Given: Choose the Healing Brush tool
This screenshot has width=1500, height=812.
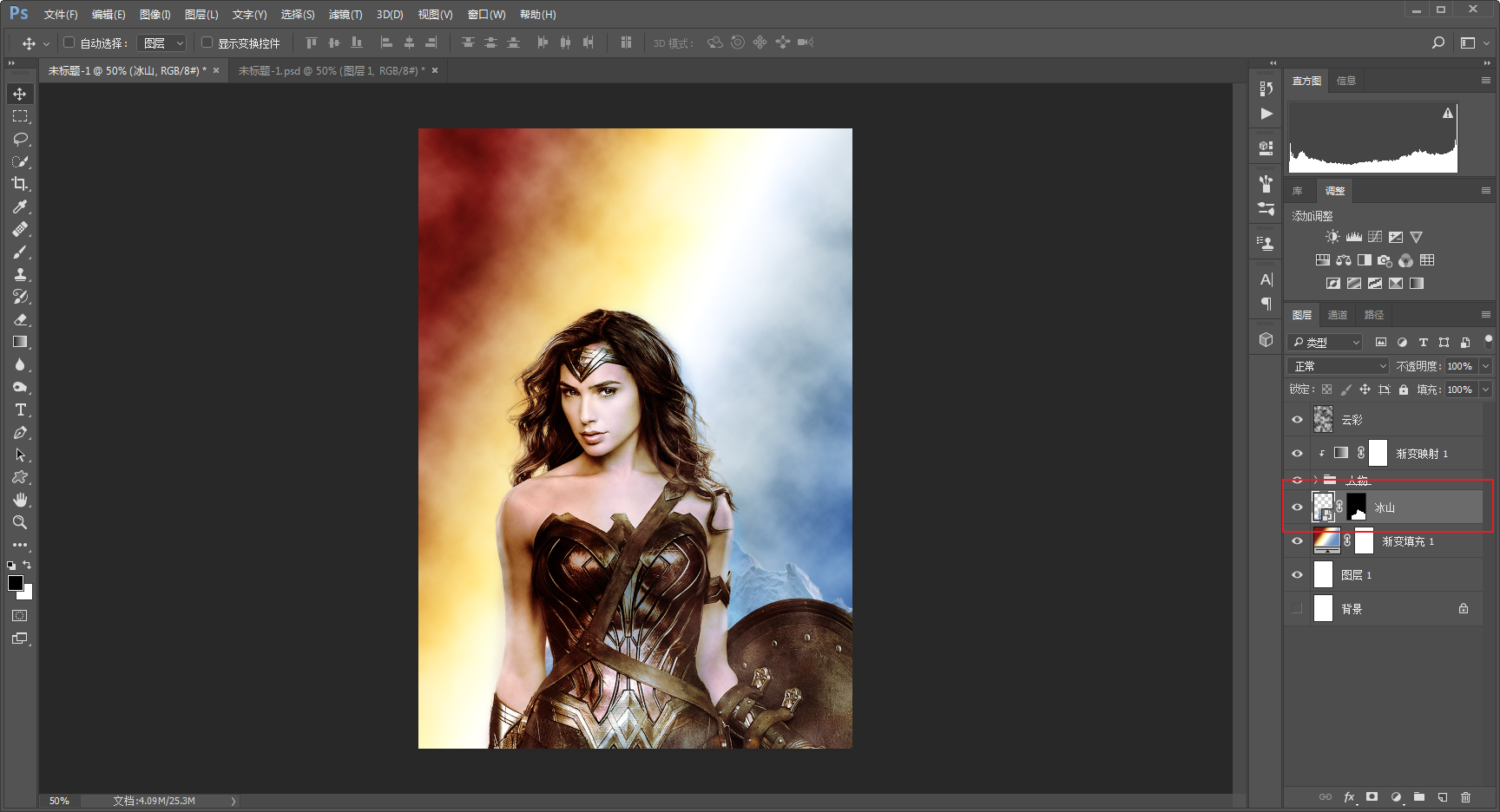Looking at the screenshot, I should pyautogui.click(x=20, y=229).
